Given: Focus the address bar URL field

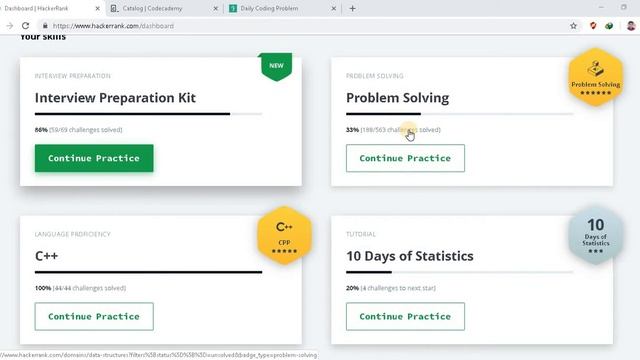Looking at the screenshot, I should 302,26.
